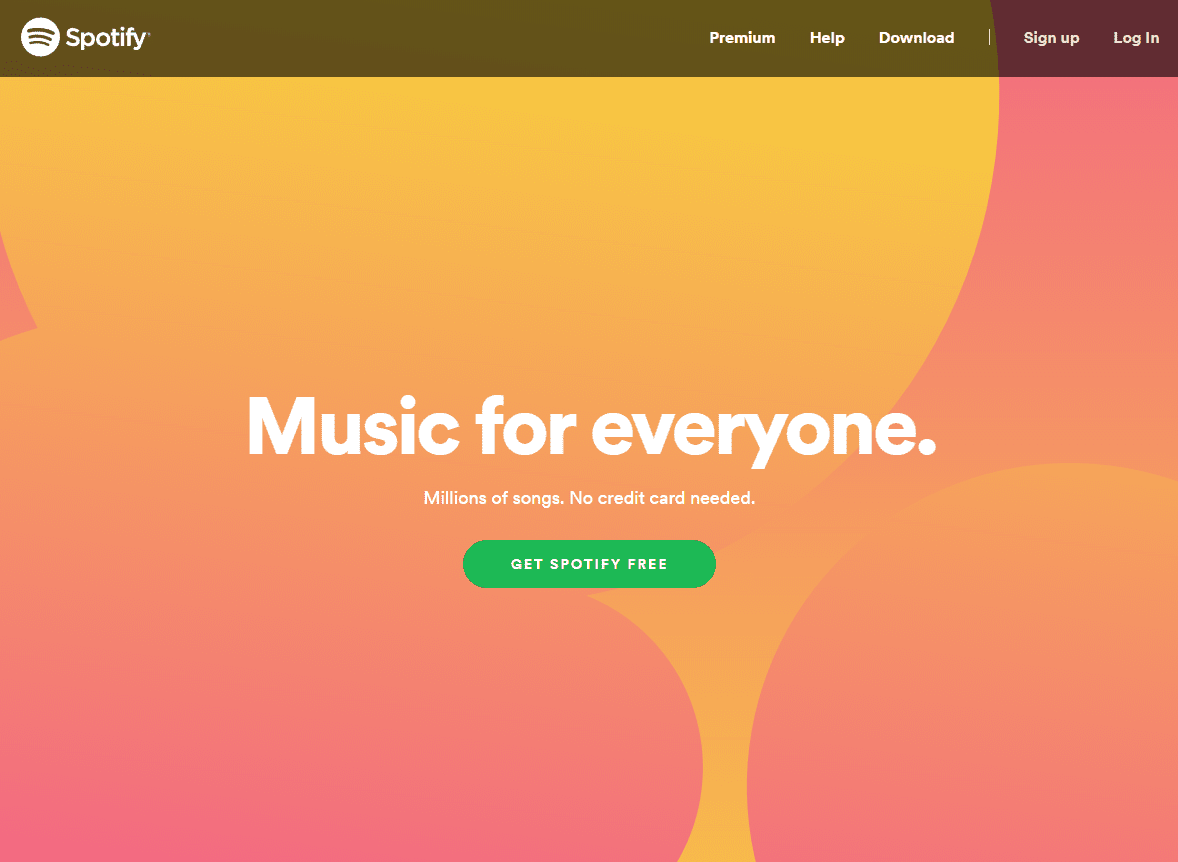Click the pink circle below the green button
This screenshot has width=1178, height=862.
coord(346,721)
